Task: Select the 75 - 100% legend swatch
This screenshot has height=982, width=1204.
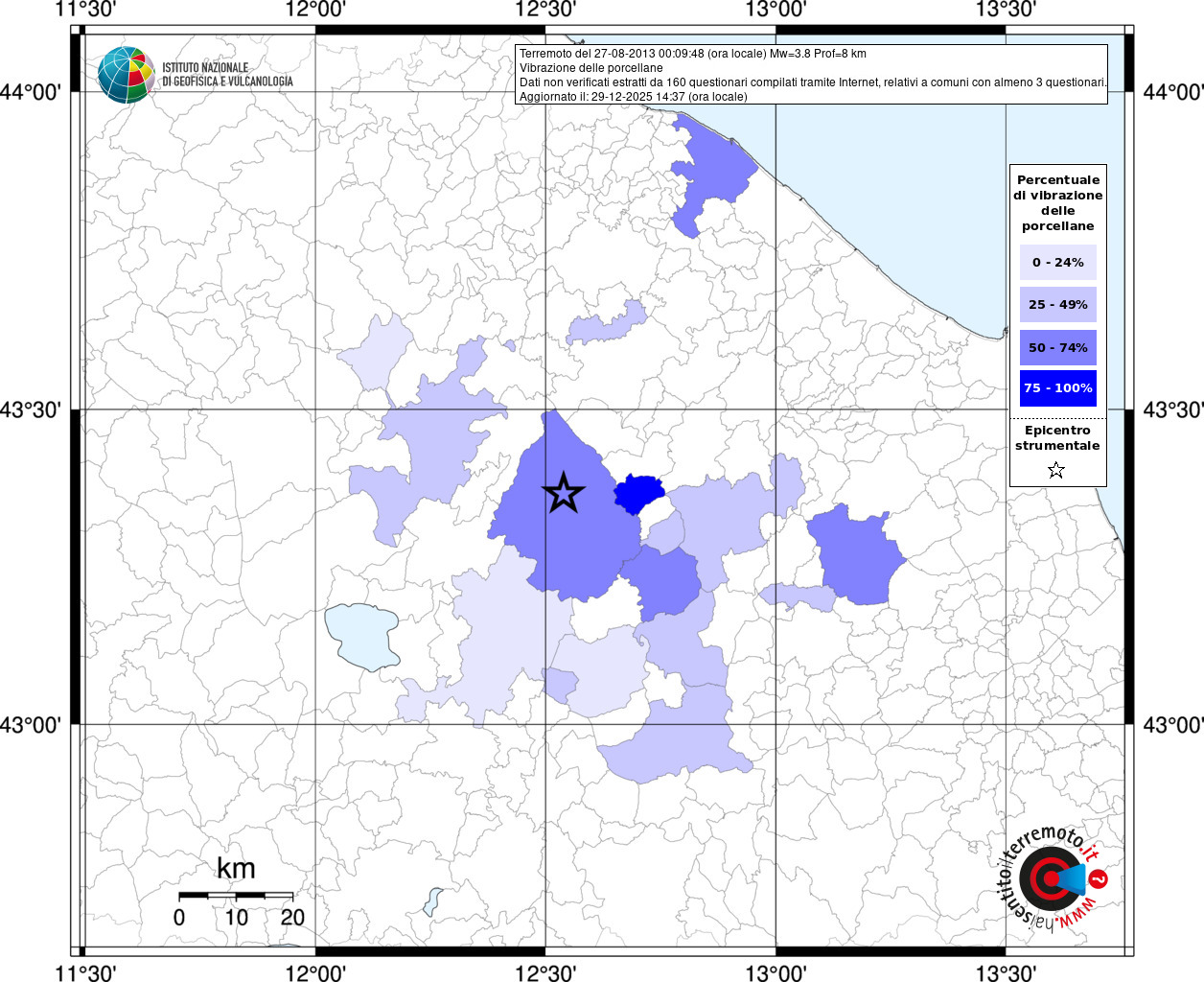Action: (1058, 388)
